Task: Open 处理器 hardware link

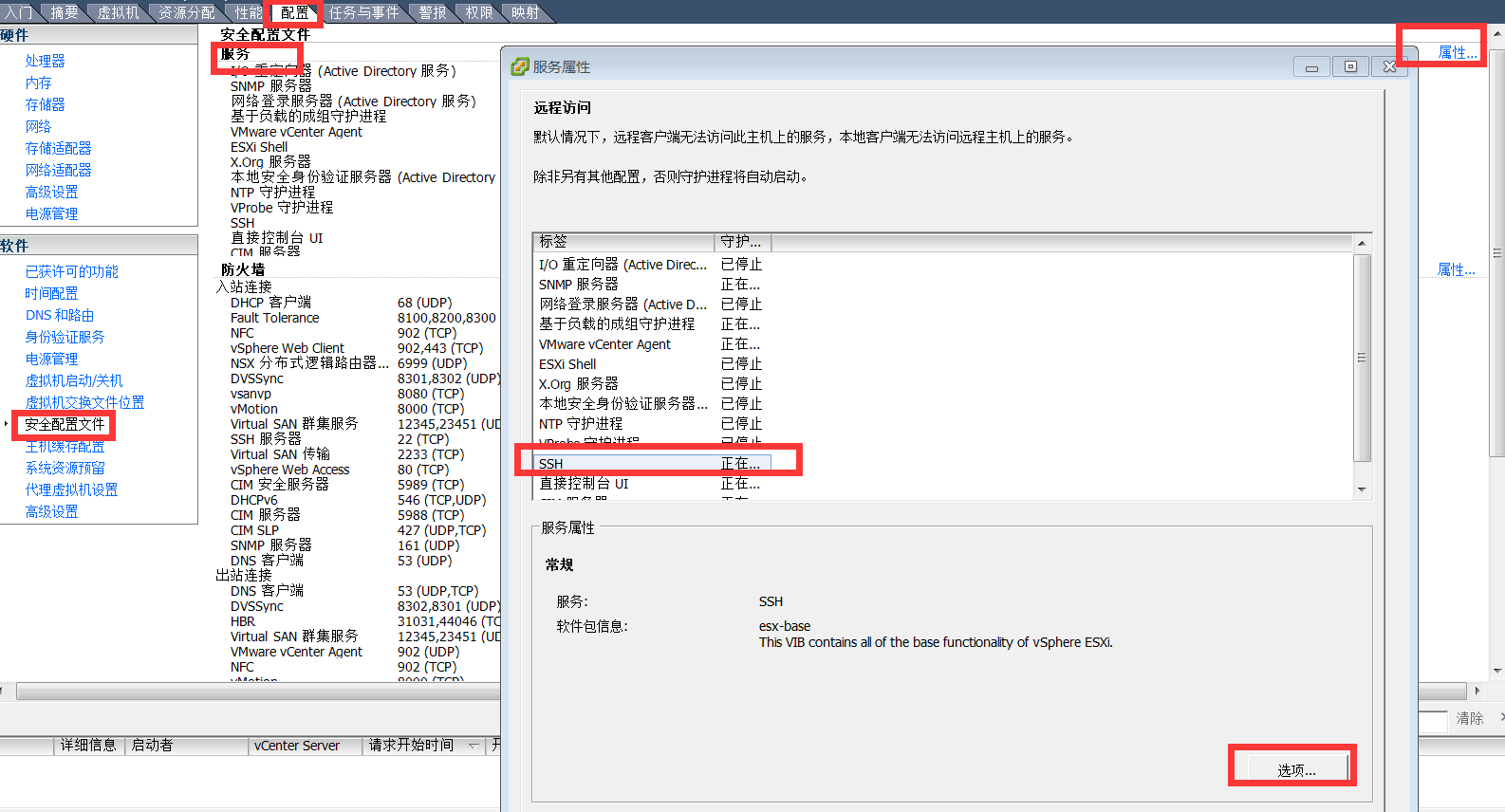Action: pyautogui.click(x=46, y=61)
